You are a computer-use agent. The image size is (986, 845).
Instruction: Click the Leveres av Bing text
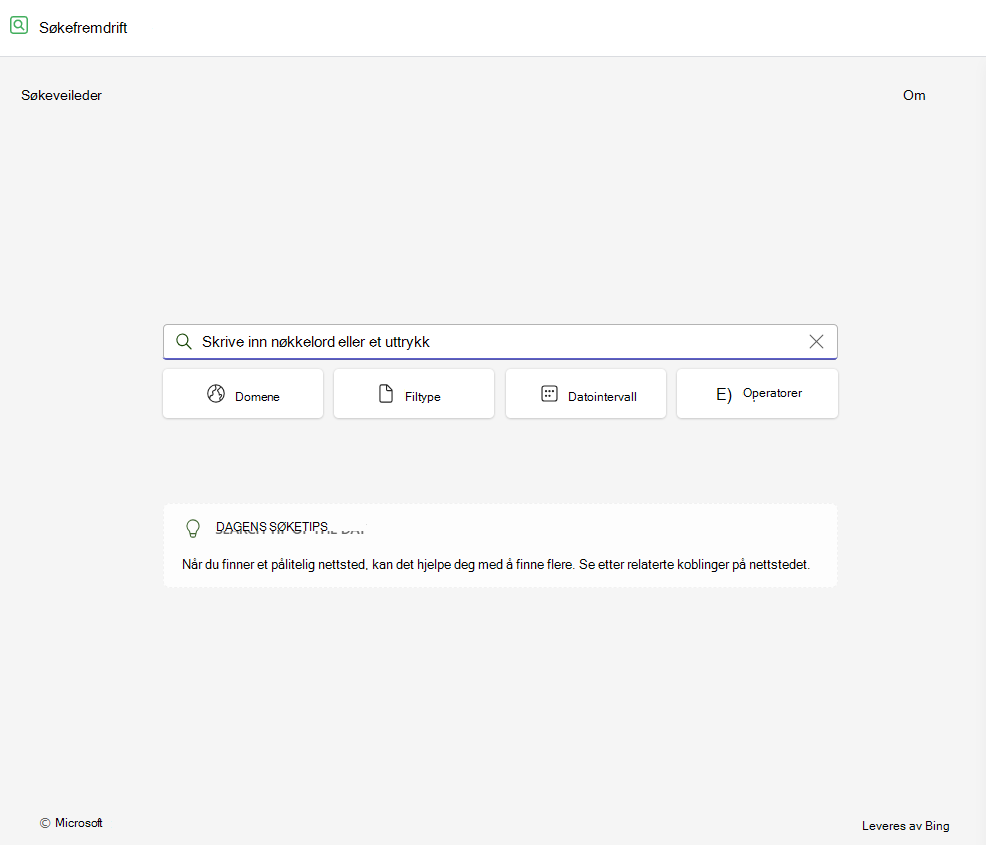(x=906, y=826)
